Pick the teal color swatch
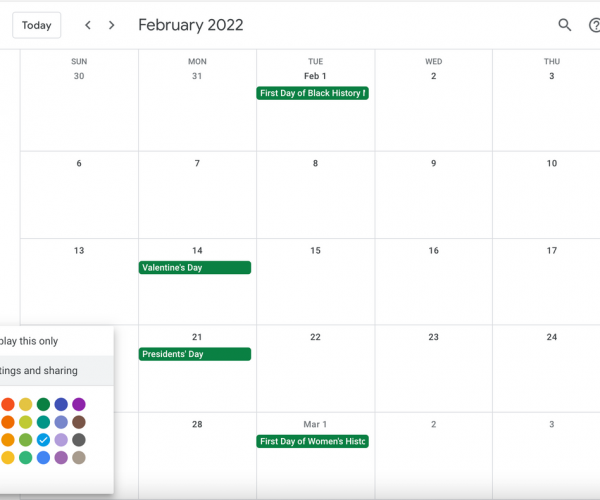This screenshot has width=600, height=500. pos(43,422)
